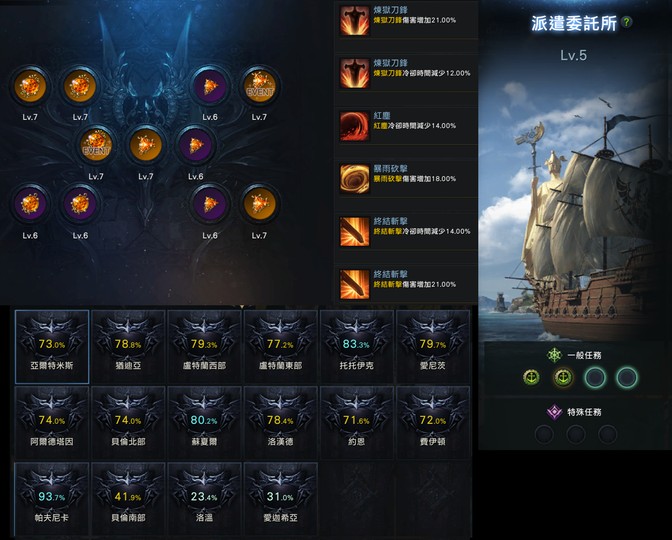This screenshot has height=540, width=672.
Task: Open the help icon beside 派遣委託所
Action: coord(627,22)
